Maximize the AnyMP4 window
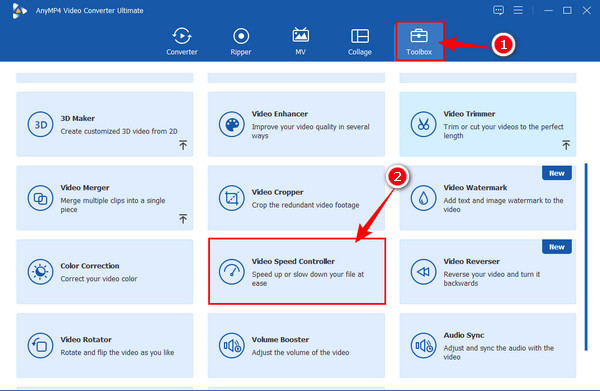The height and width of the screenshot is (391, 600). tap(567, 10)
